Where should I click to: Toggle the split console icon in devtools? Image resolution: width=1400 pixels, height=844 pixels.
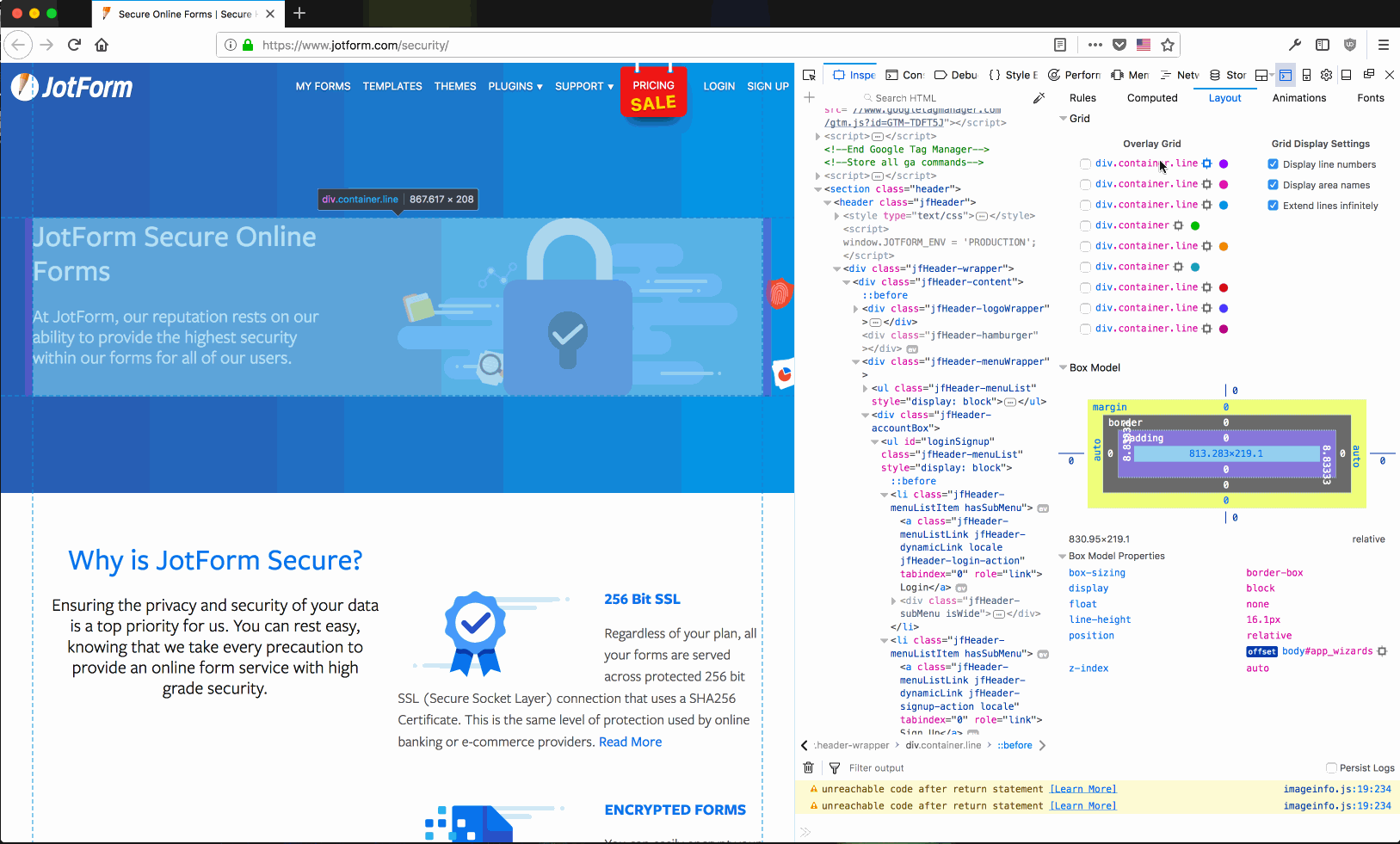(1286, 75)
